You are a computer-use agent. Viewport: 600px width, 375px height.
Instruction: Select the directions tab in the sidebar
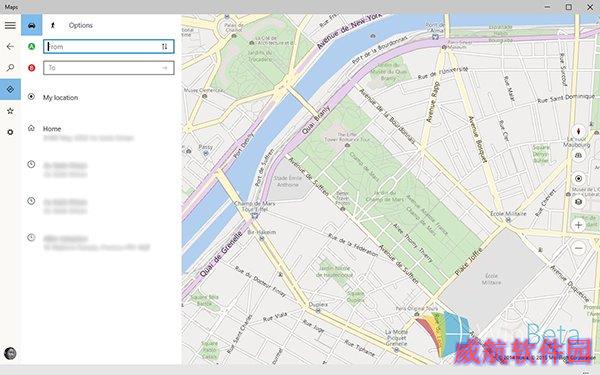pyautogui.click(x=10, y=89)
